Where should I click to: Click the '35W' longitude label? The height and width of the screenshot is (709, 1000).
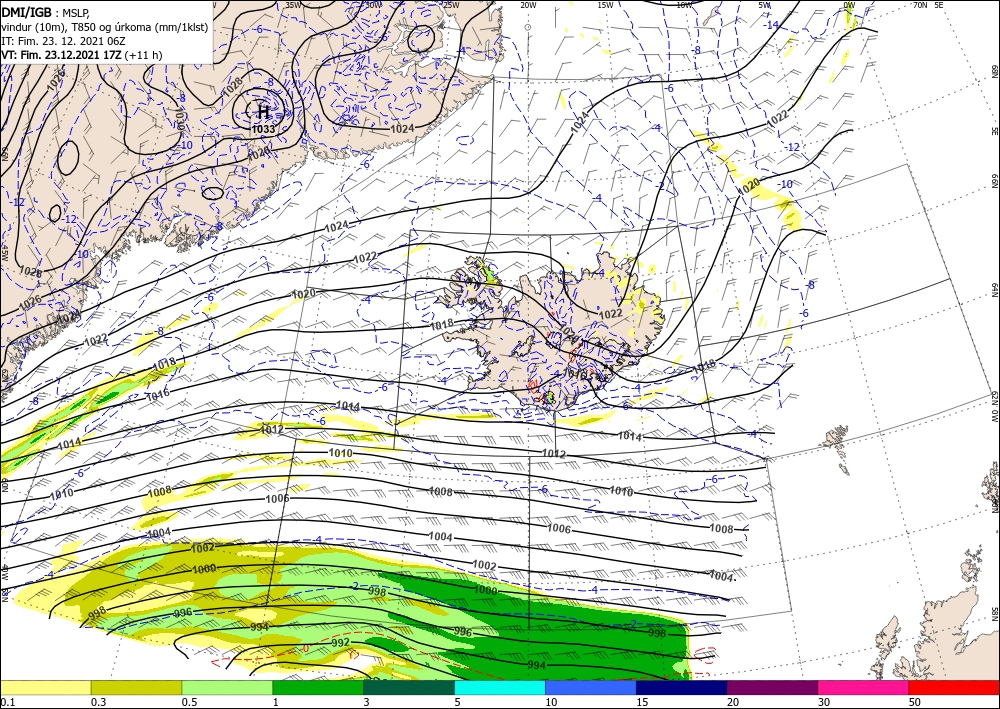tap(293, 5)
